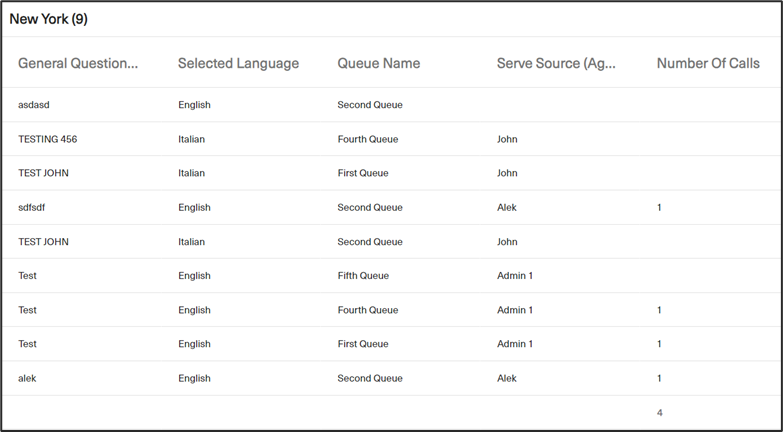Click Fourth Queue in the Admin 1 row

(x=368, y=310)
